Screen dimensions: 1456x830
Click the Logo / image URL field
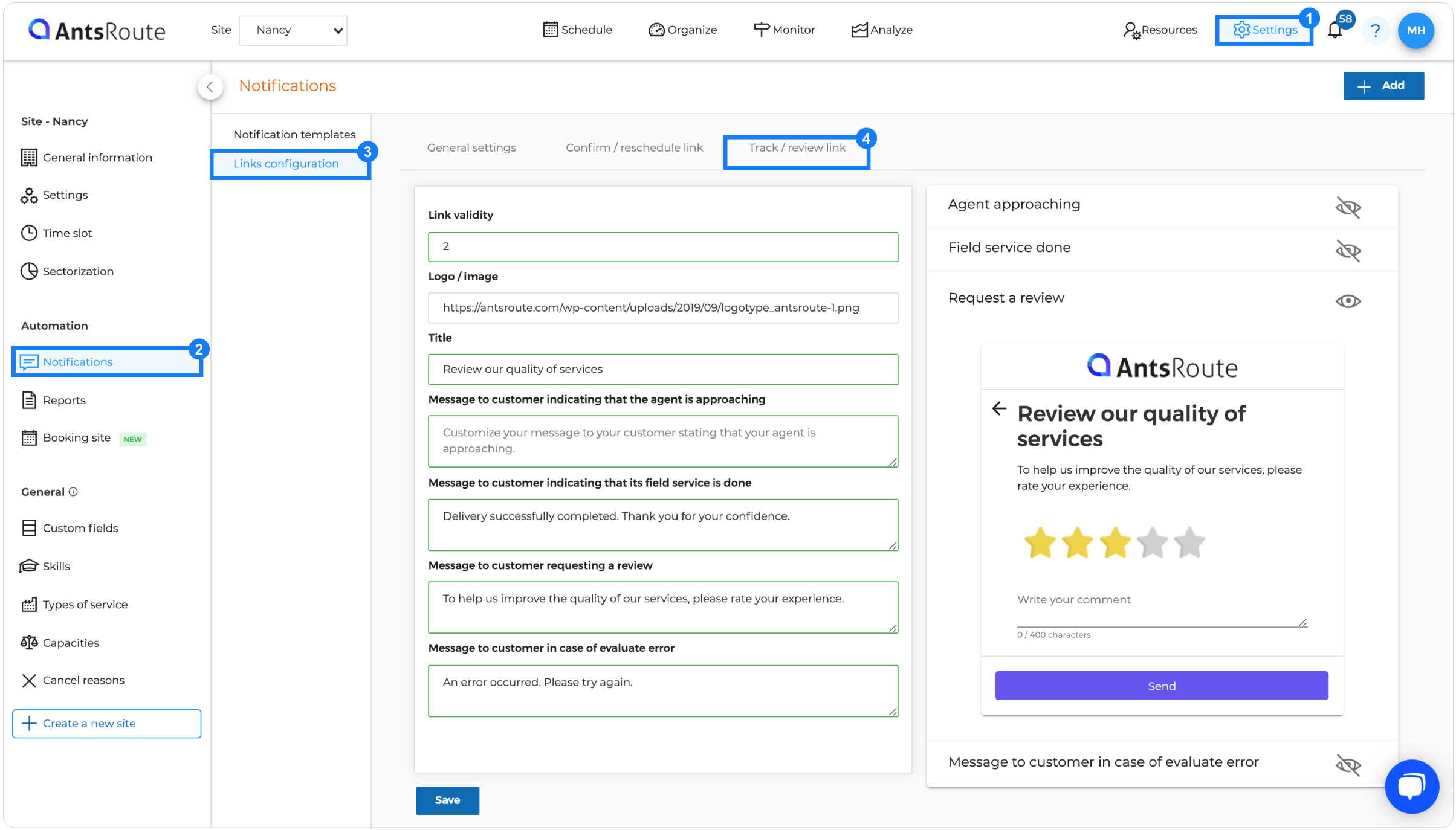(663, 308)
